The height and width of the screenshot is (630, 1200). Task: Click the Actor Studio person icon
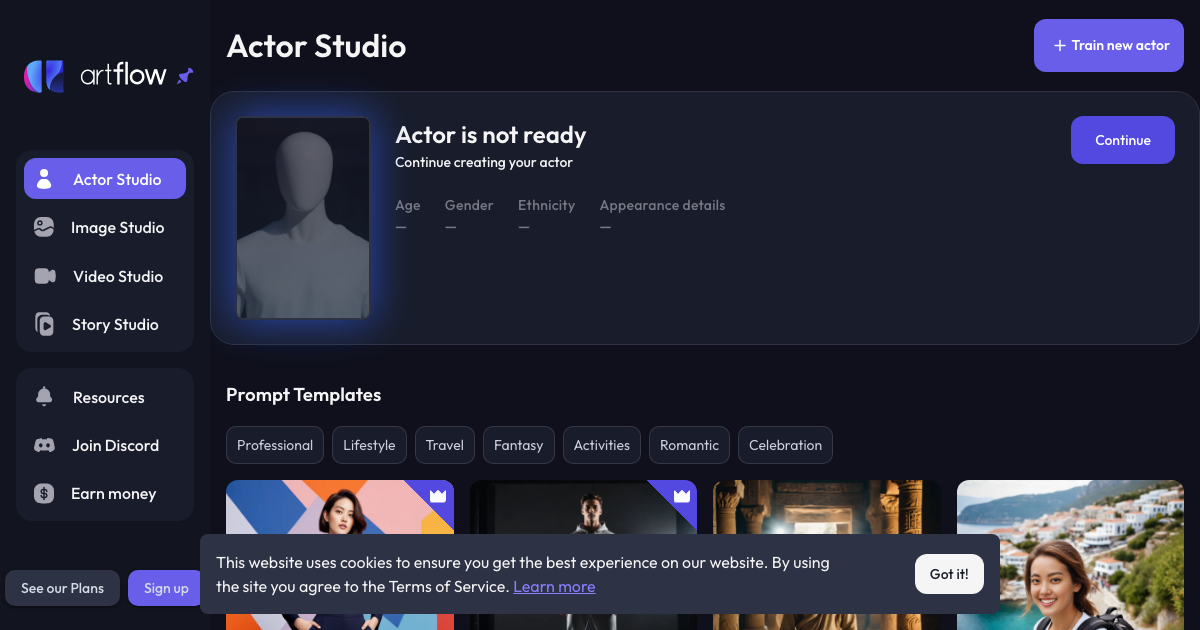click(44, 180)
